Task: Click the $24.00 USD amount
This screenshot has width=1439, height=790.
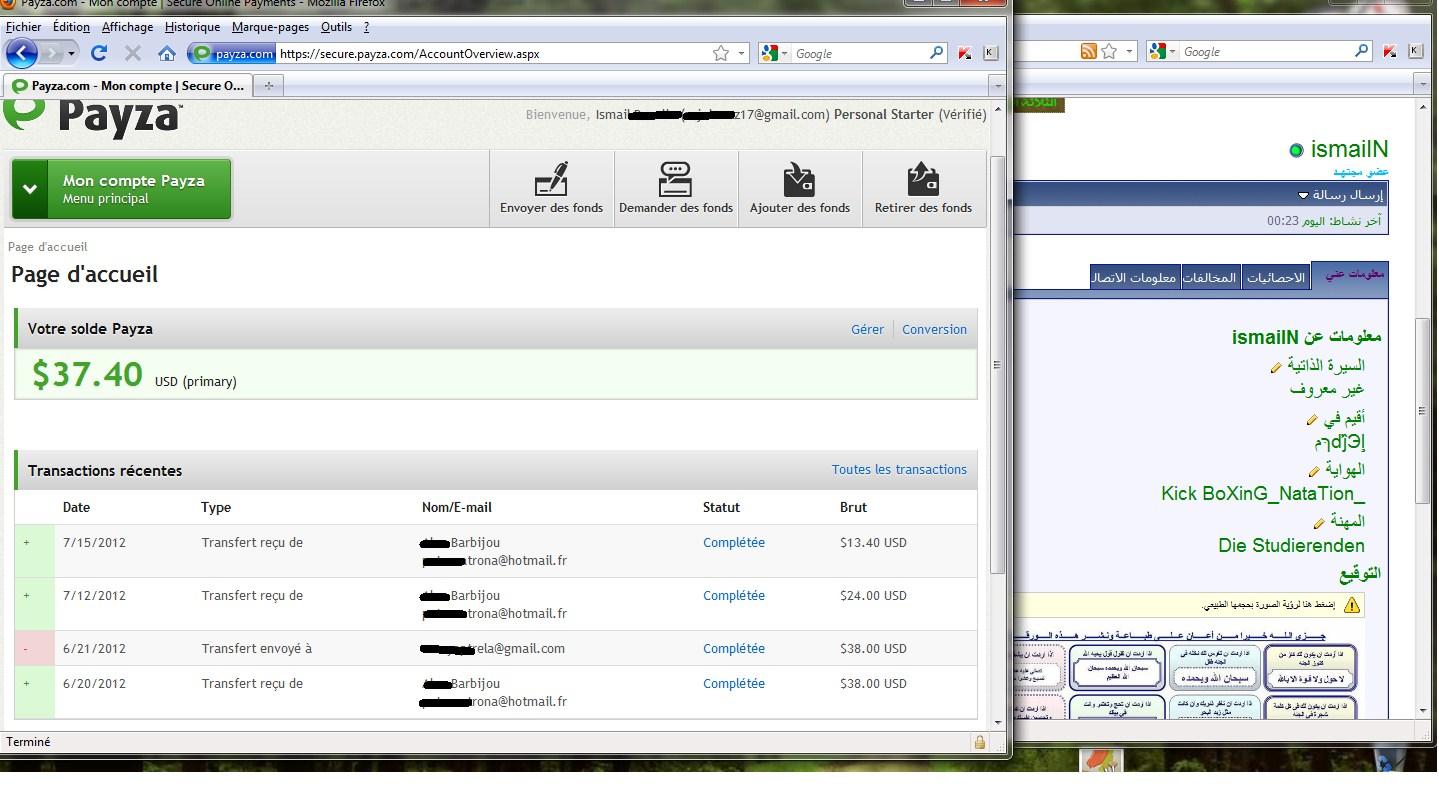Action: pos(873,595)
